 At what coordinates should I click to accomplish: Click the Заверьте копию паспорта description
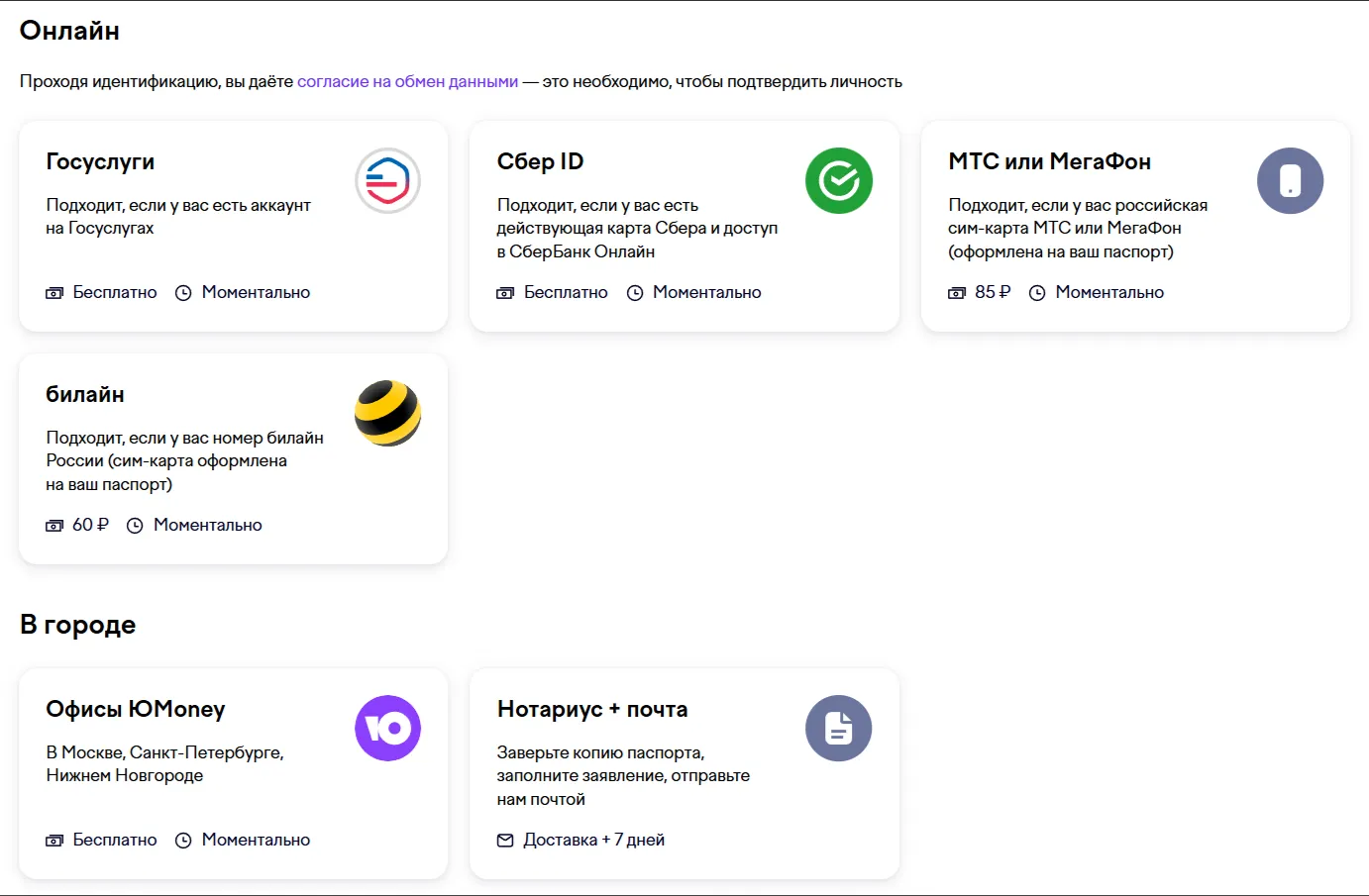coord(623,776)
